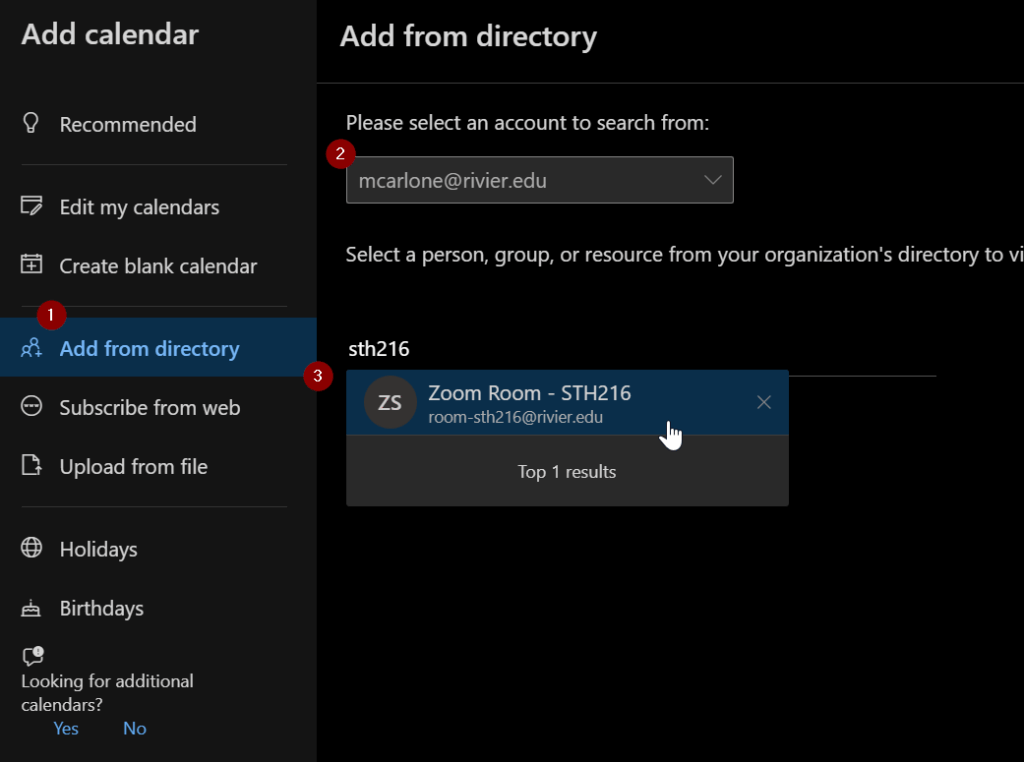Answer Yes to additional calendars question
1024x762 pixels.
coord(66,728)
